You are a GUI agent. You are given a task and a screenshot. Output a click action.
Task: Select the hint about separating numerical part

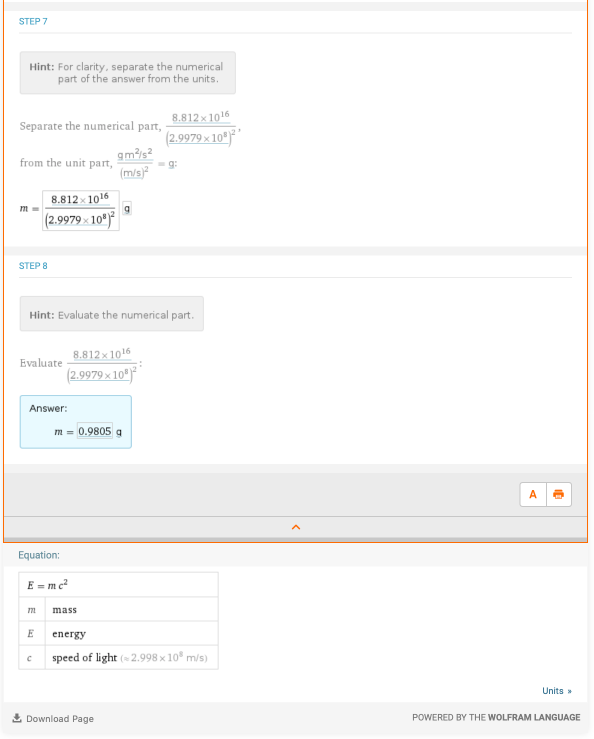pos(128,73)
